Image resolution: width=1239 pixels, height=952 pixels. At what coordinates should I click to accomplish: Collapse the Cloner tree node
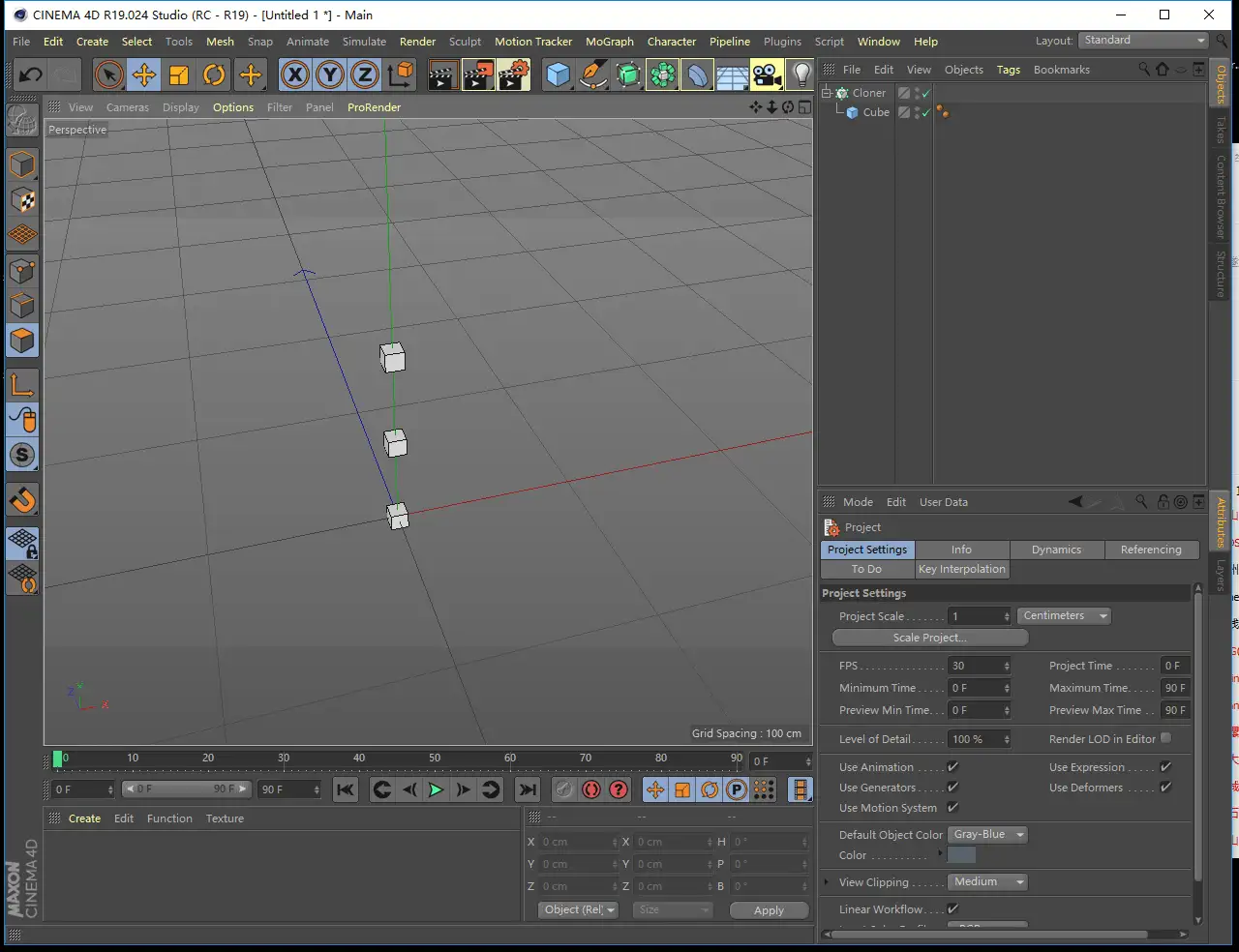[827, 93]
